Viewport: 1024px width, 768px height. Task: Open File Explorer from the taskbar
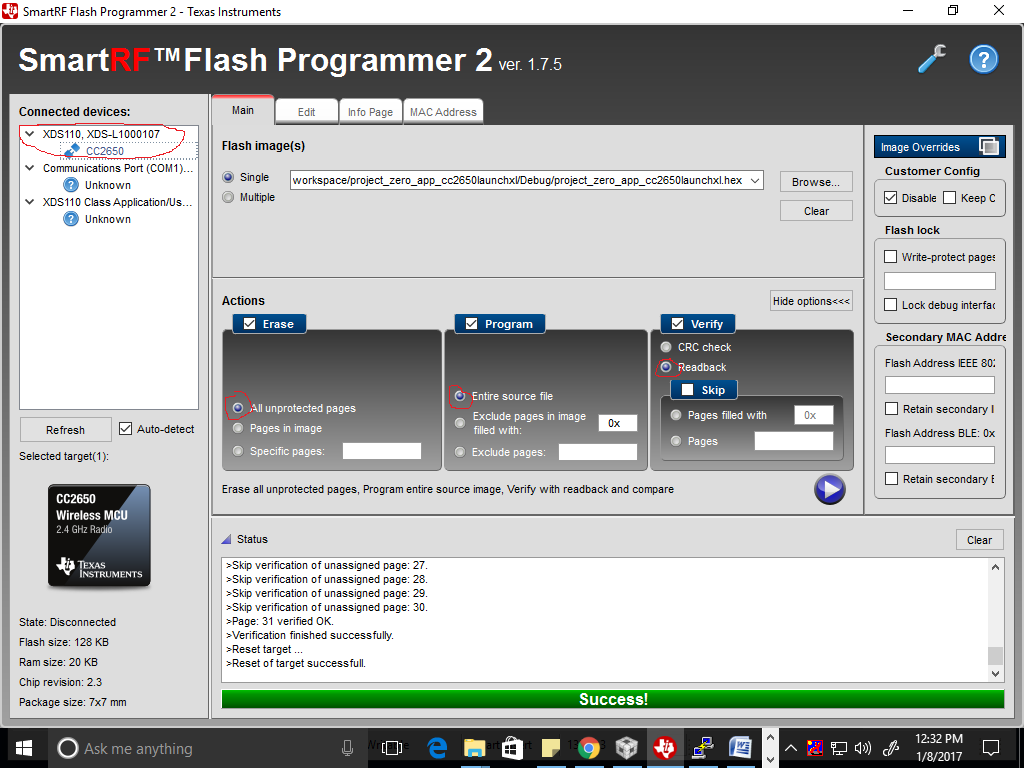pos(475,748)
